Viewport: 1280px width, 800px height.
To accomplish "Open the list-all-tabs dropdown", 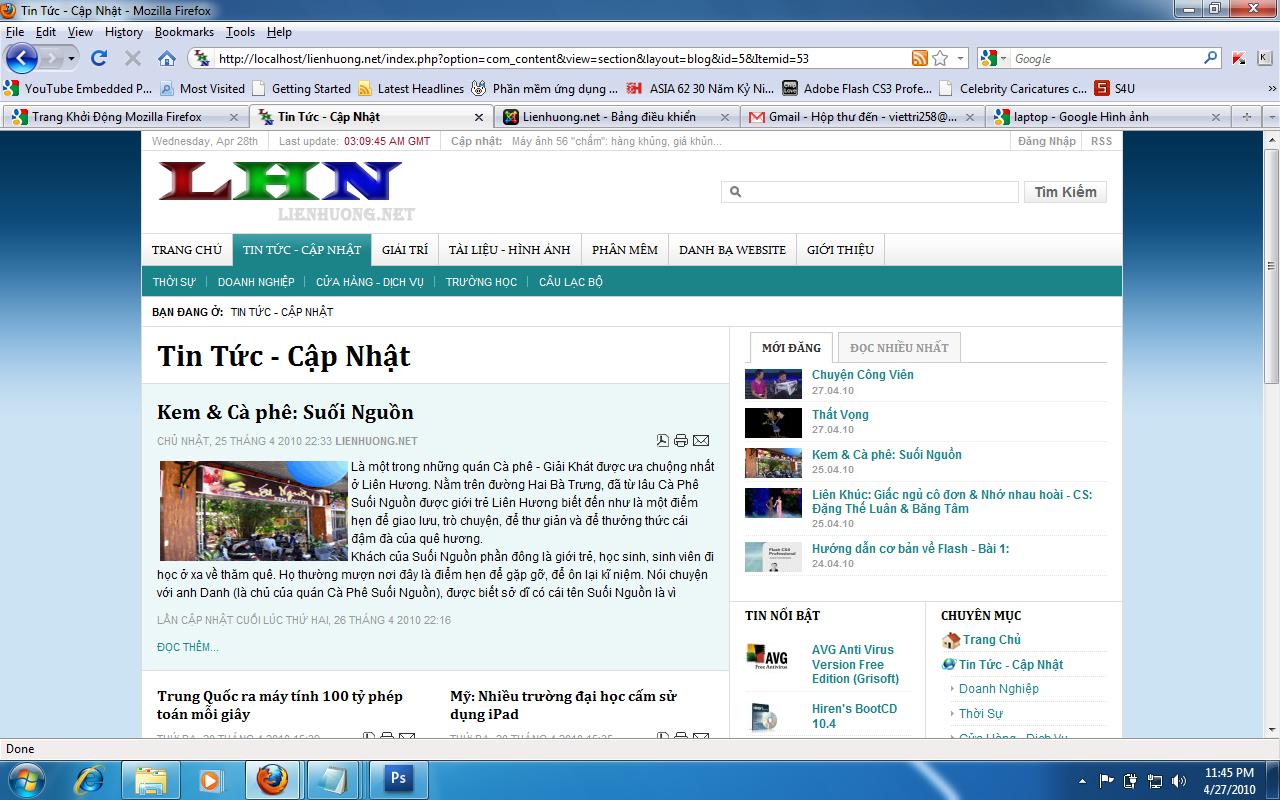I will [x=1272, y=117].
